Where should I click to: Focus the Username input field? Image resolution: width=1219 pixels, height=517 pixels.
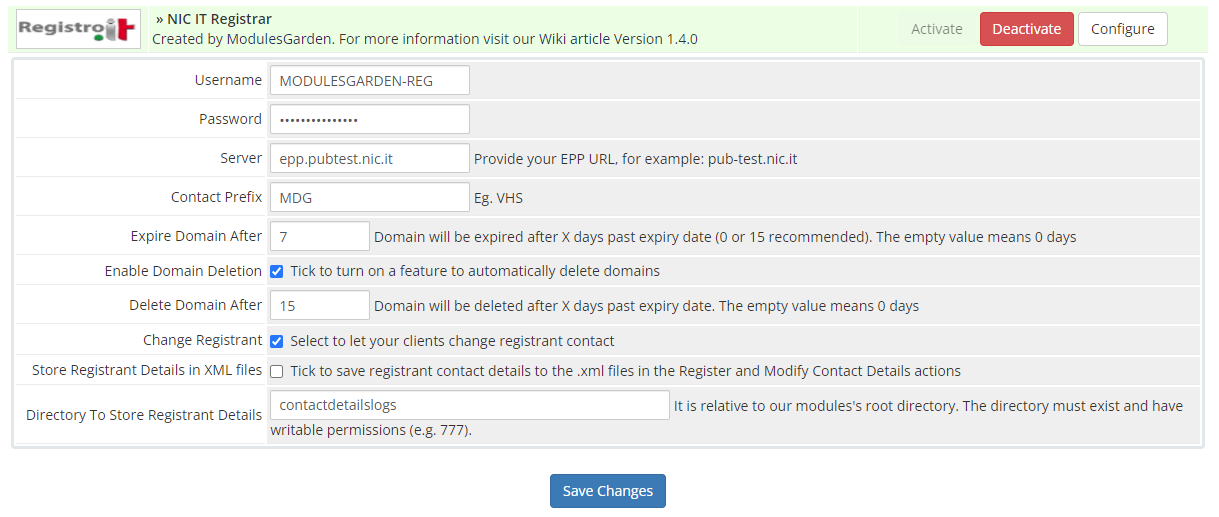[x=369, y=81]
